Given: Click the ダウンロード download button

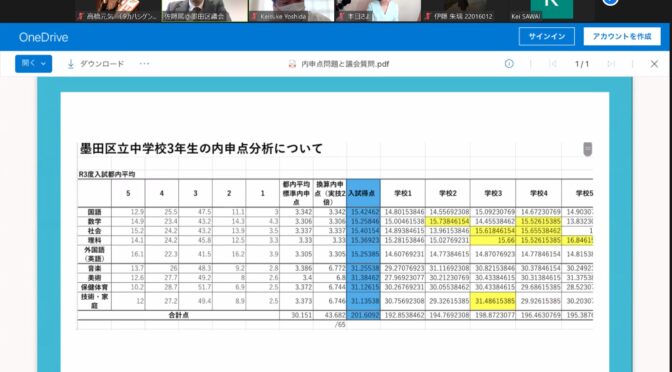Looking at the screenshot, I should (95, 64).
